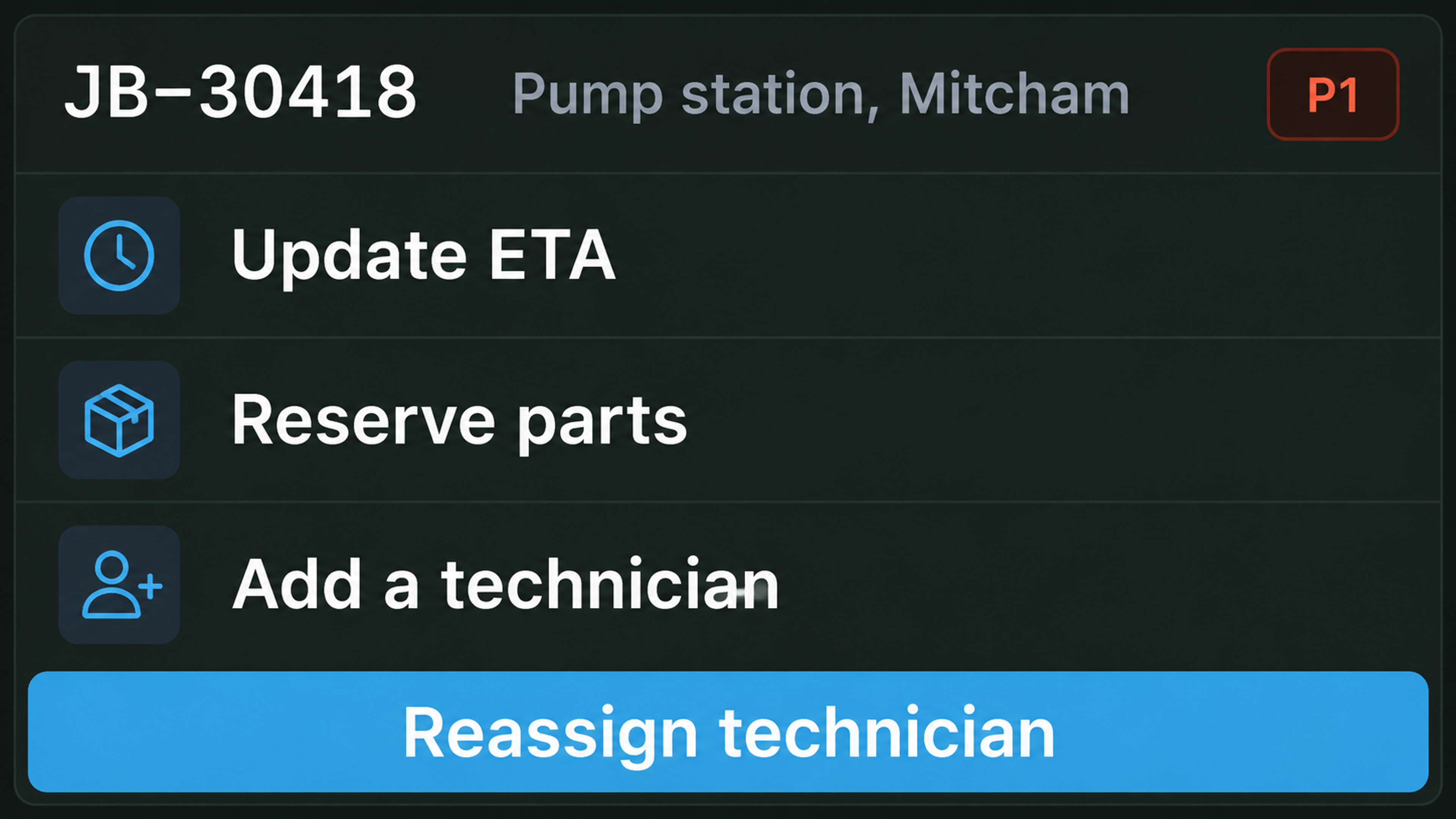Choose the Update ETA menu entry
The image size is (1456, 819).
[728, 255]
